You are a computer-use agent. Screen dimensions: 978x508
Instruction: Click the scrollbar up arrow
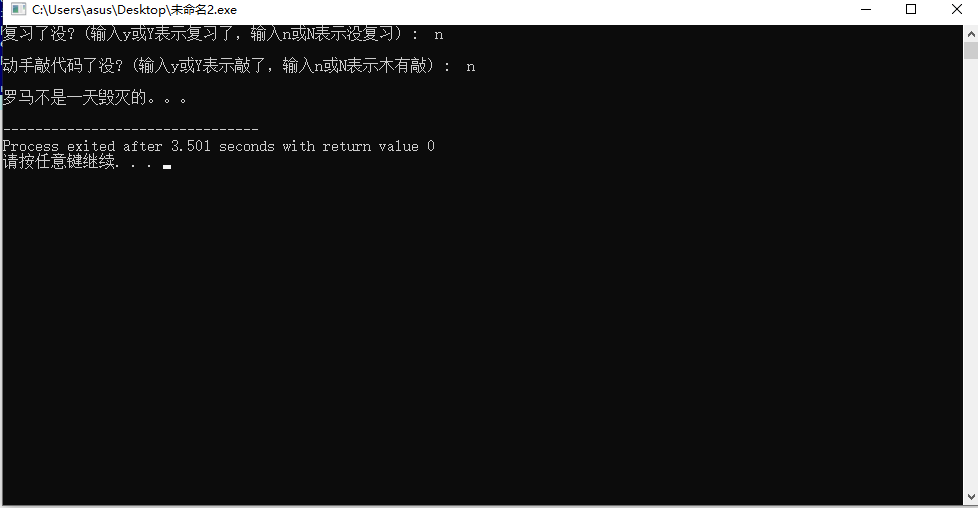coord(971,33)
